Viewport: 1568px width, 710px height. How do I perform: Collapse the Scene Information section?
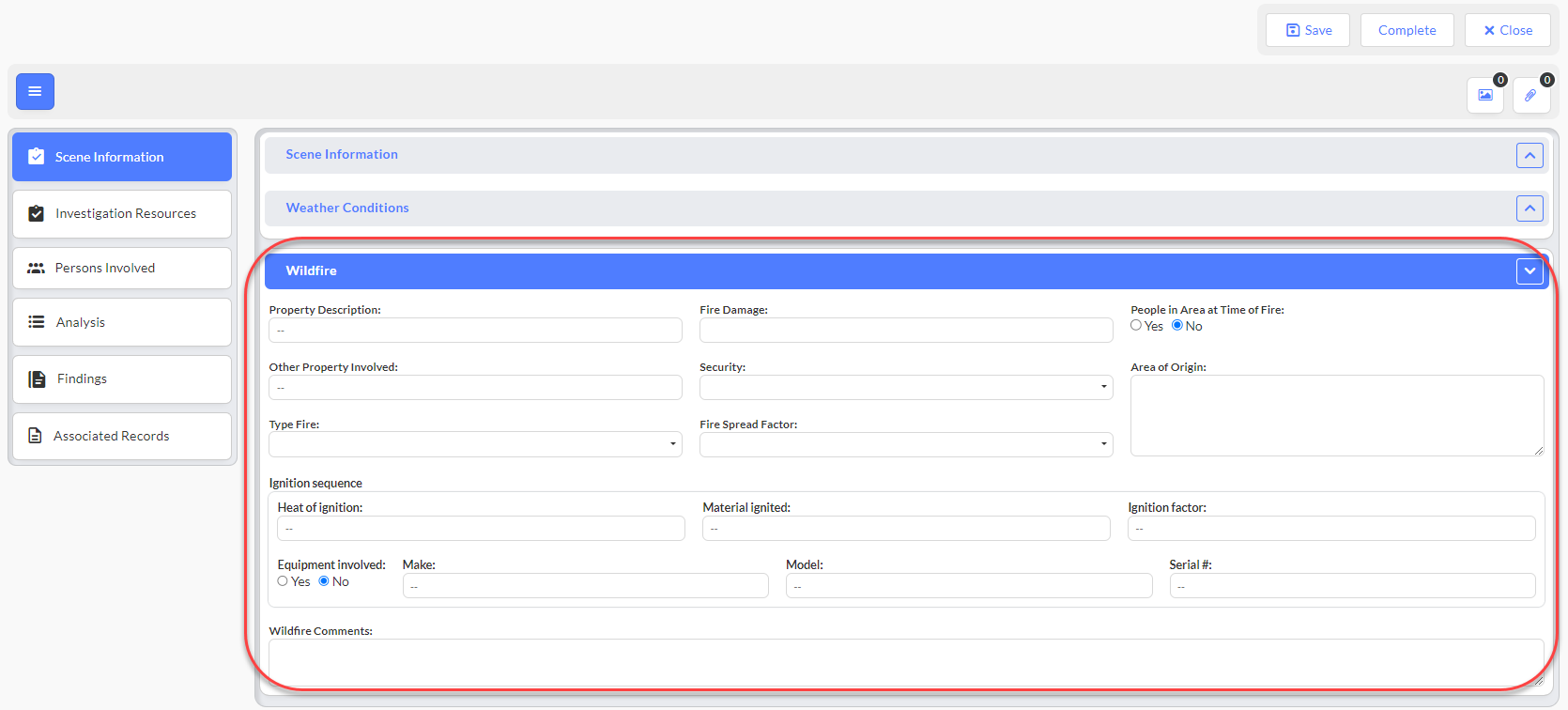(x=1530, y=156)
